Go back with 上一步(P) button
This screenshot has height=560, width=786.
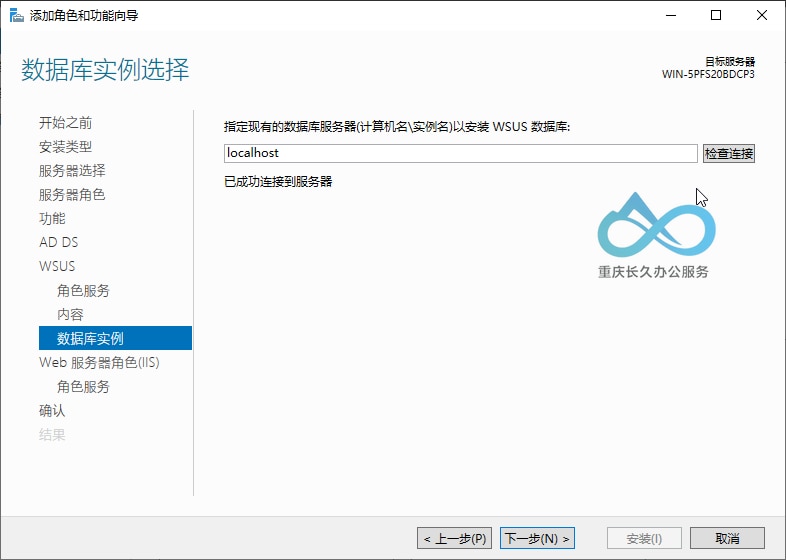pyautogui.click(x=454, y=538)
